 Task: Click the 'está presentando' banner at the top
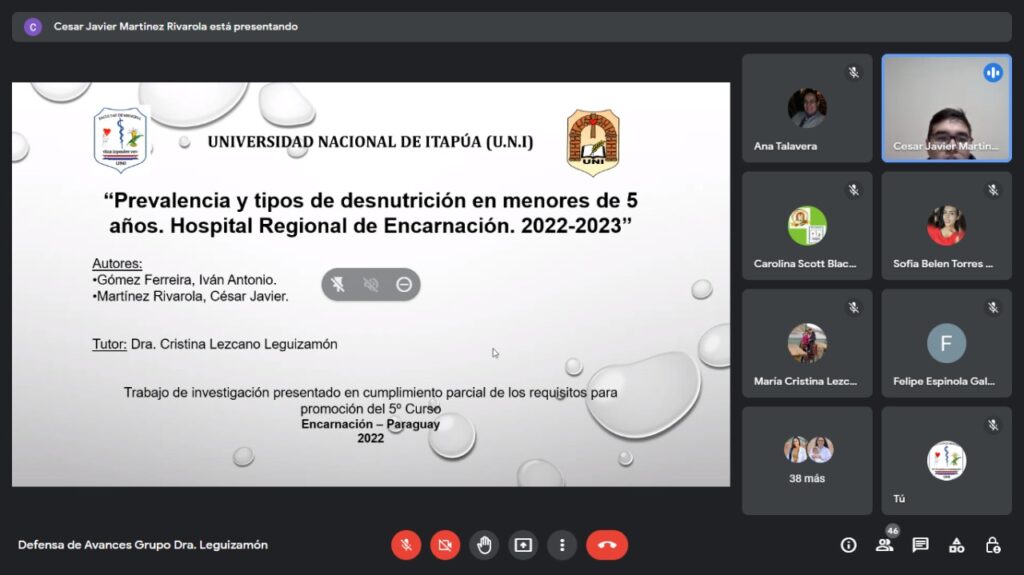point(175,27)
